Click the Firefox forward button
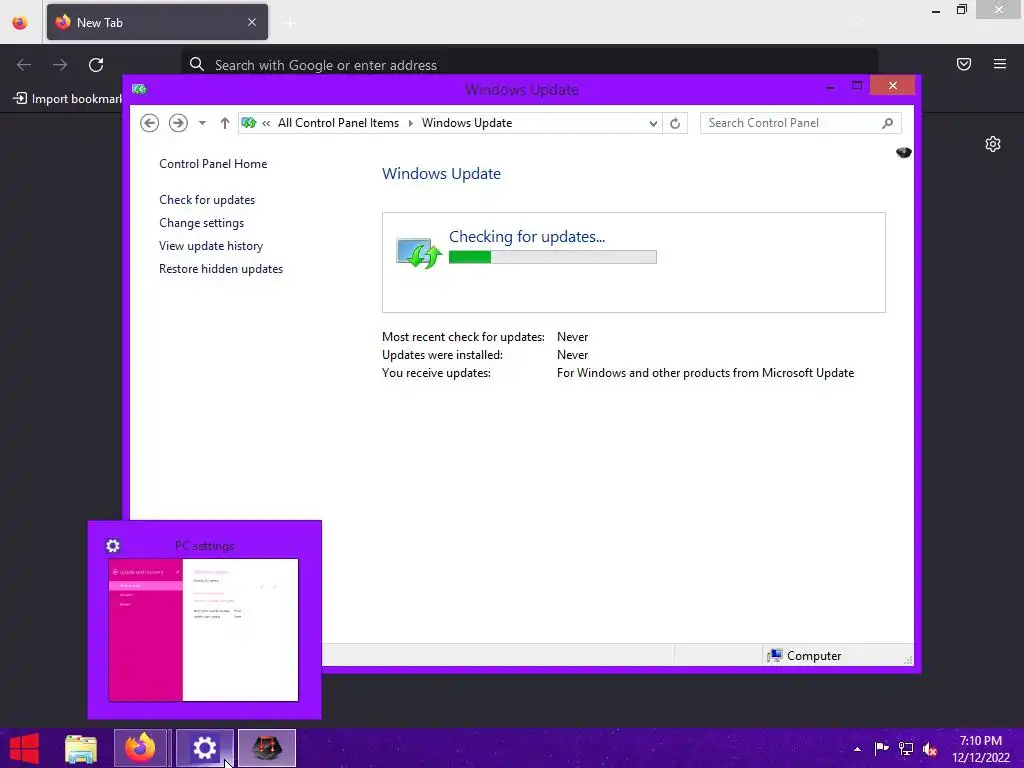Image resolution: width=1024 pixels, height=768 pixels. 60,65
